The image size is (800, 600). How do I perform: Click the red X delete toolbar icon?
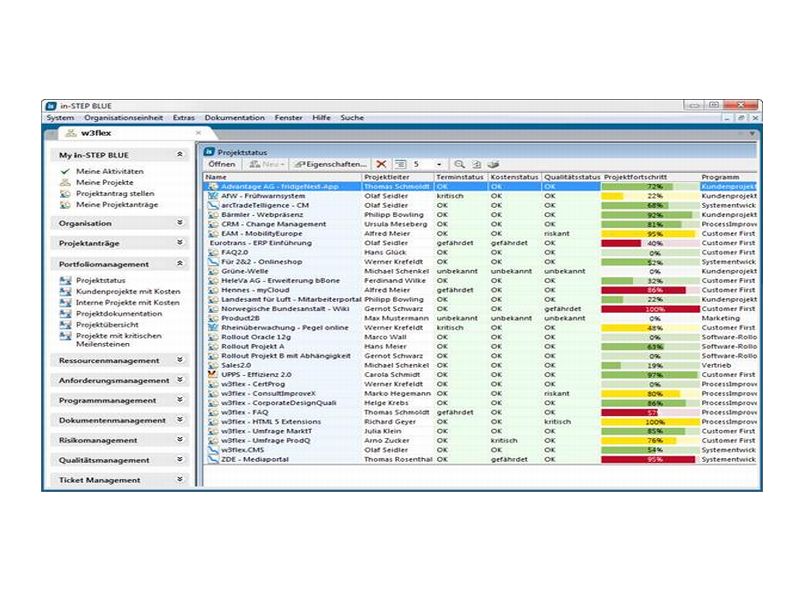(381, 164)
